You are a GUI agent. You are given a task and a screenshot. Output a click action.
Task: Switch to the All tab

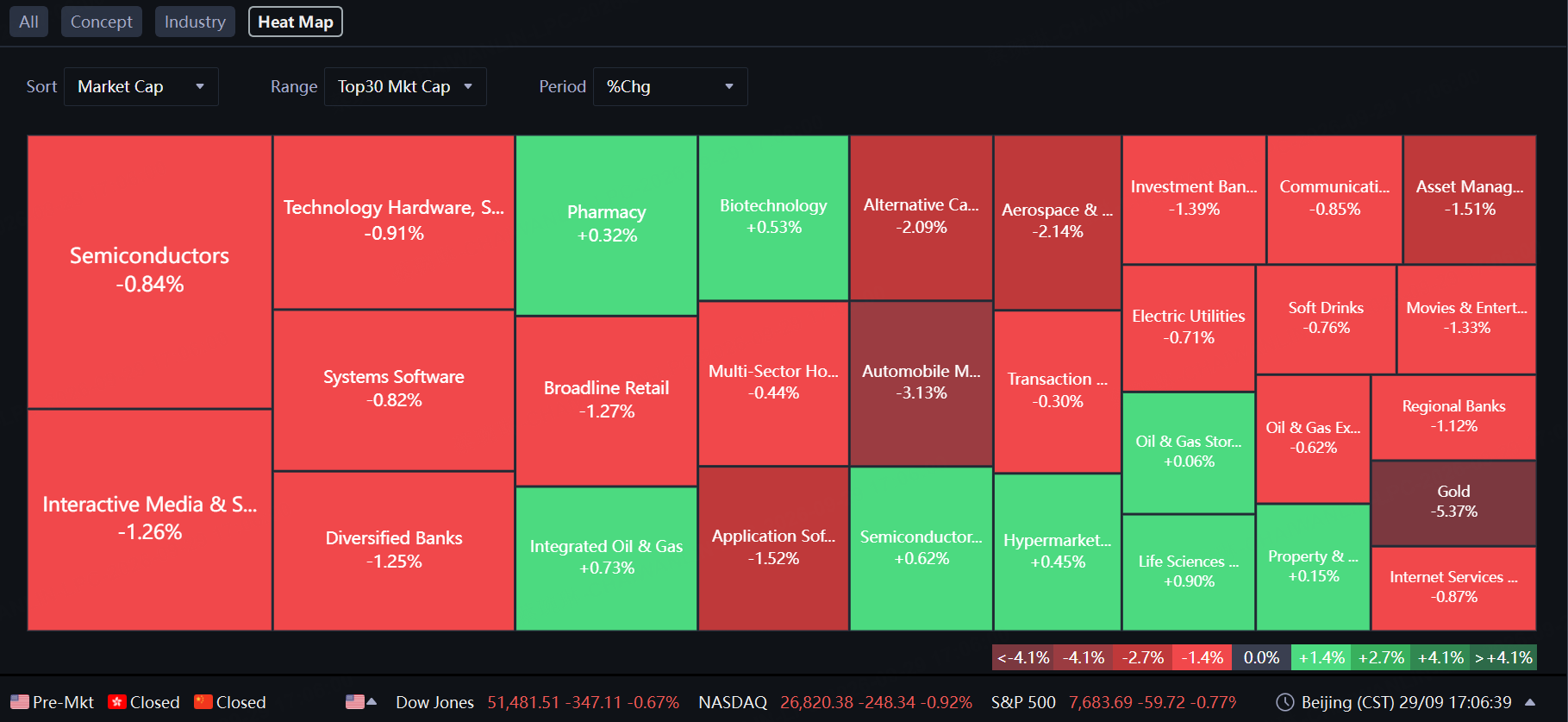tap(28, 22)
